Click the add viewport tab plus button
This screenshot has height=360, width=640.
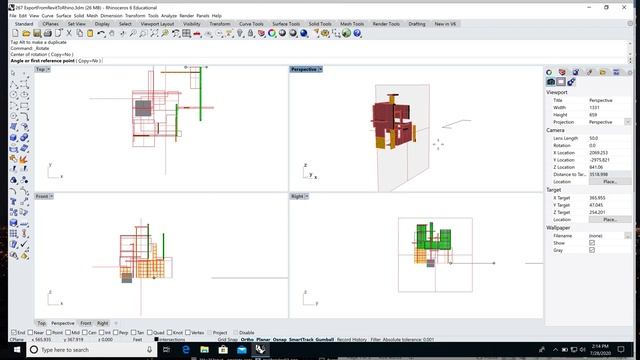(x=116, y=323)
